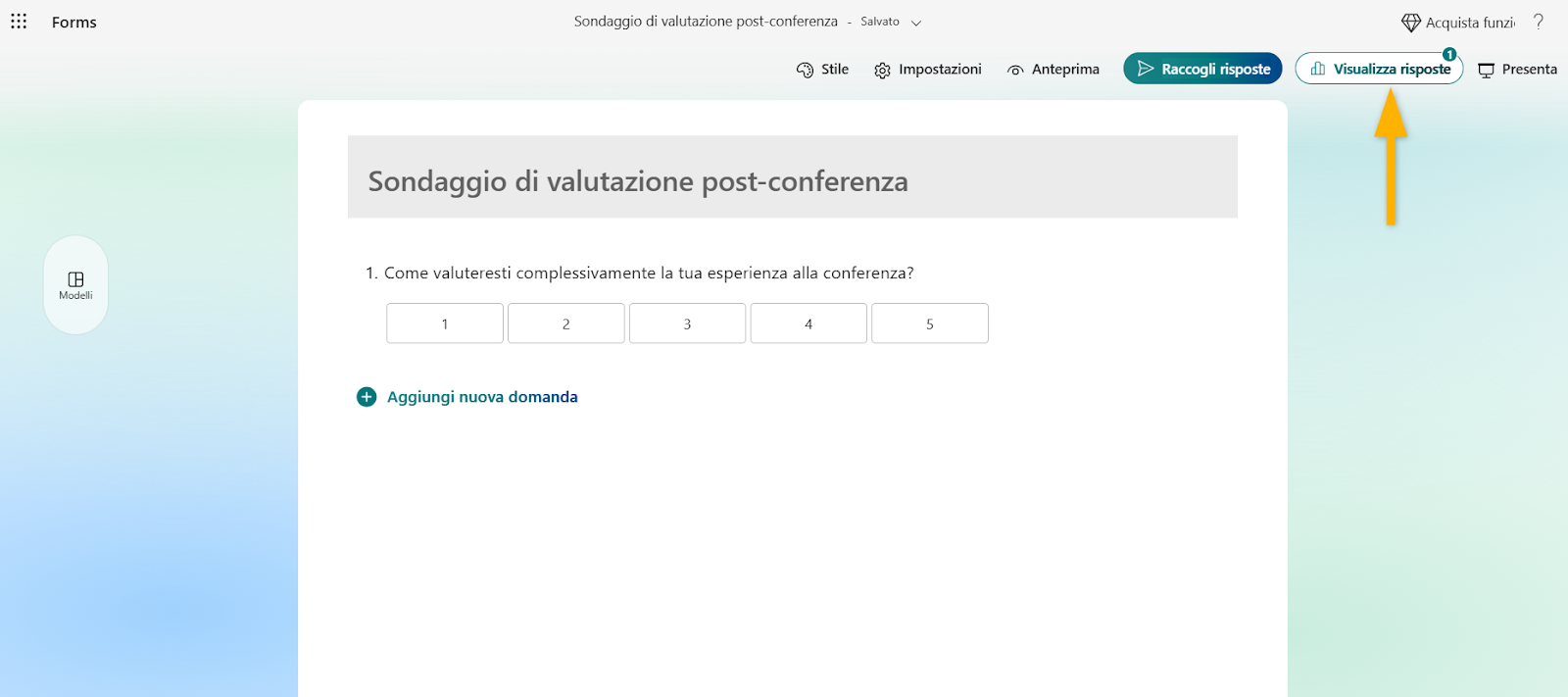Click the help question mark icon

point(1538,22)
